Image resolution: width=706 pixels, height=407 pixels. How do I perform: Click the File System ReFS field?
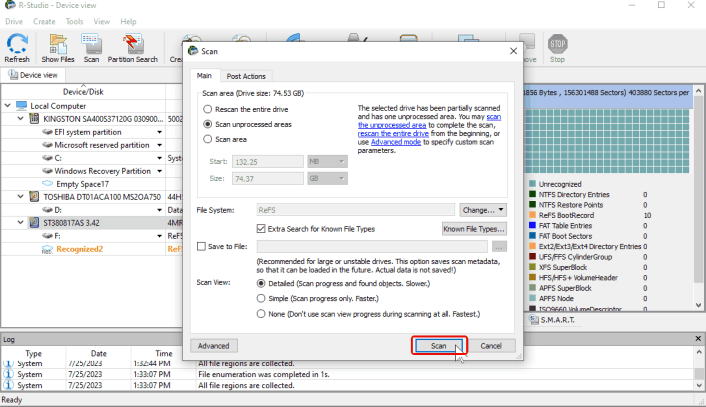pos(356,210)
